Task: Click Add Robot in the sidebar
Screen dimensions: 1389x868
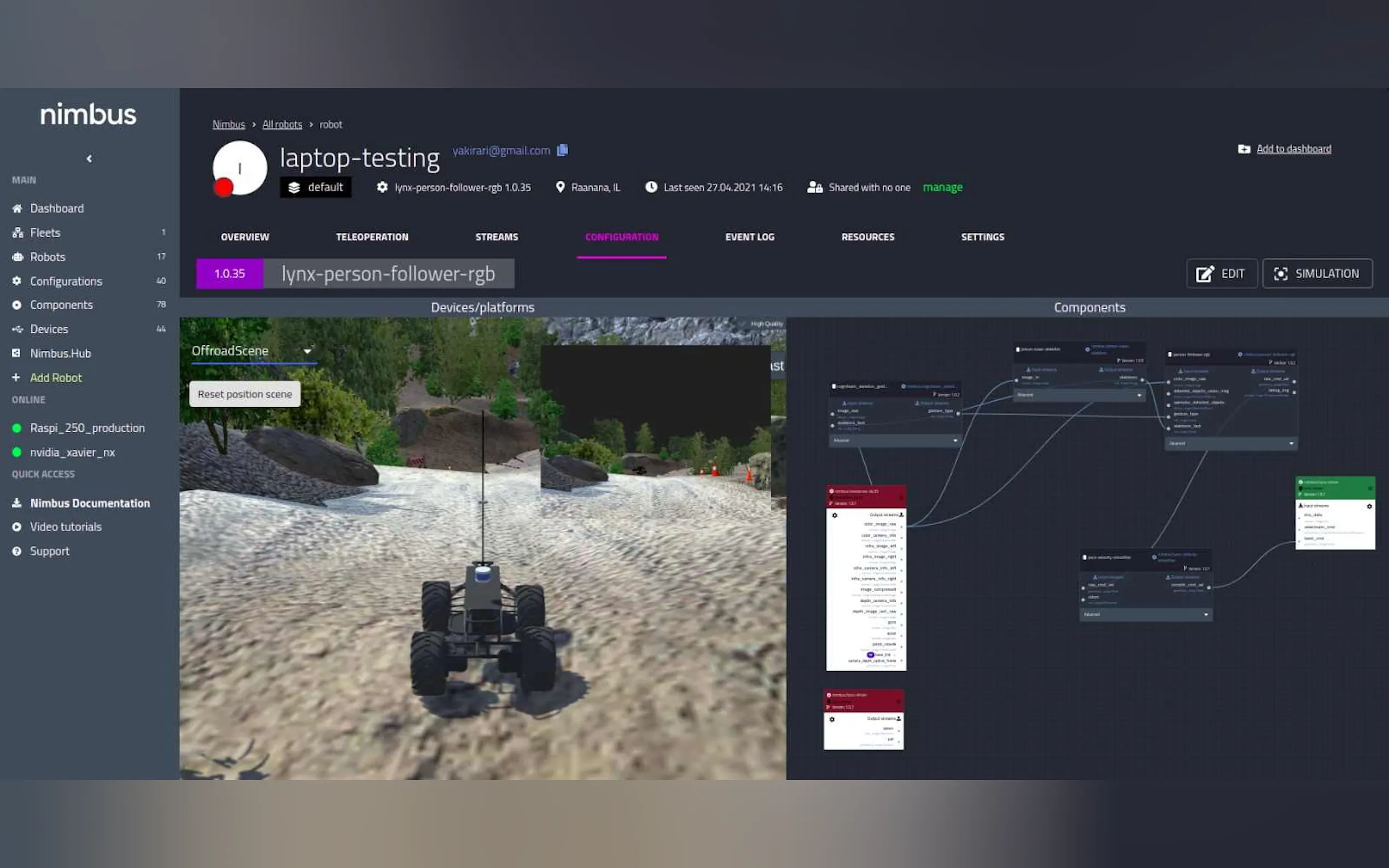Action: coord(56,378)
